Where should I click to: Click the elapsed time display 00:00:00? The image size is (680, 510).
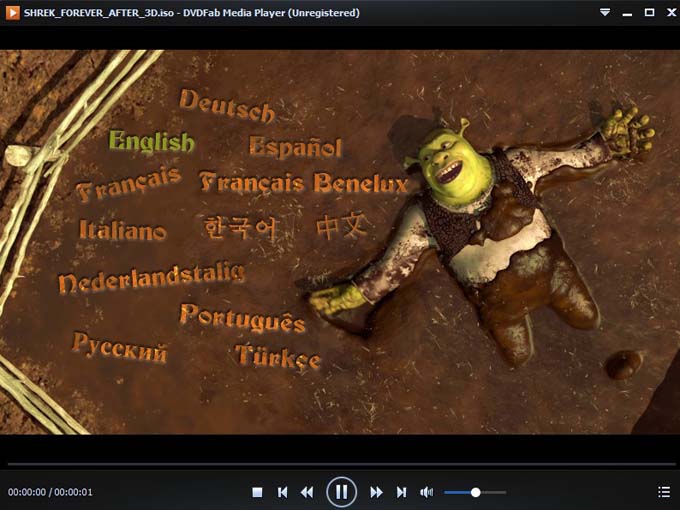click(x=26, y=492)
